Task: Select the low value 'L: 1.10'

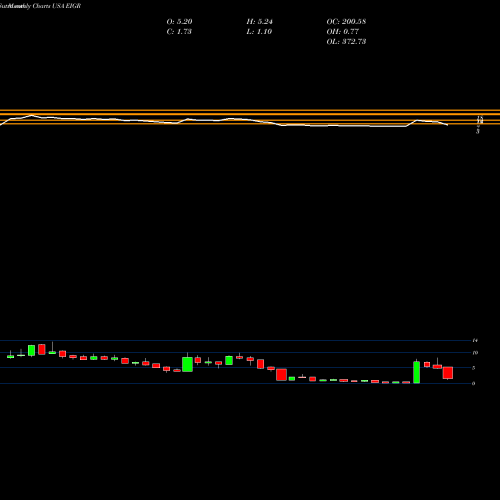Action: click(x=259, y=32)
